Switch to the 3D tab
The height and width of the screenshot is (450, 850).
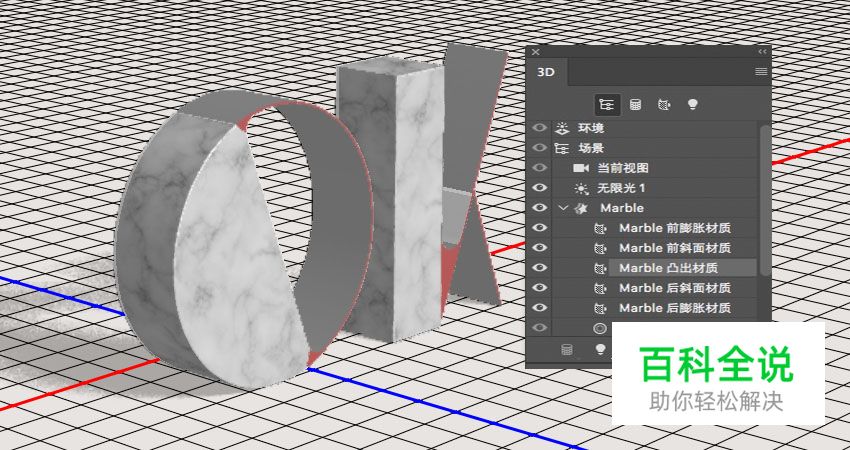point(546,72)
